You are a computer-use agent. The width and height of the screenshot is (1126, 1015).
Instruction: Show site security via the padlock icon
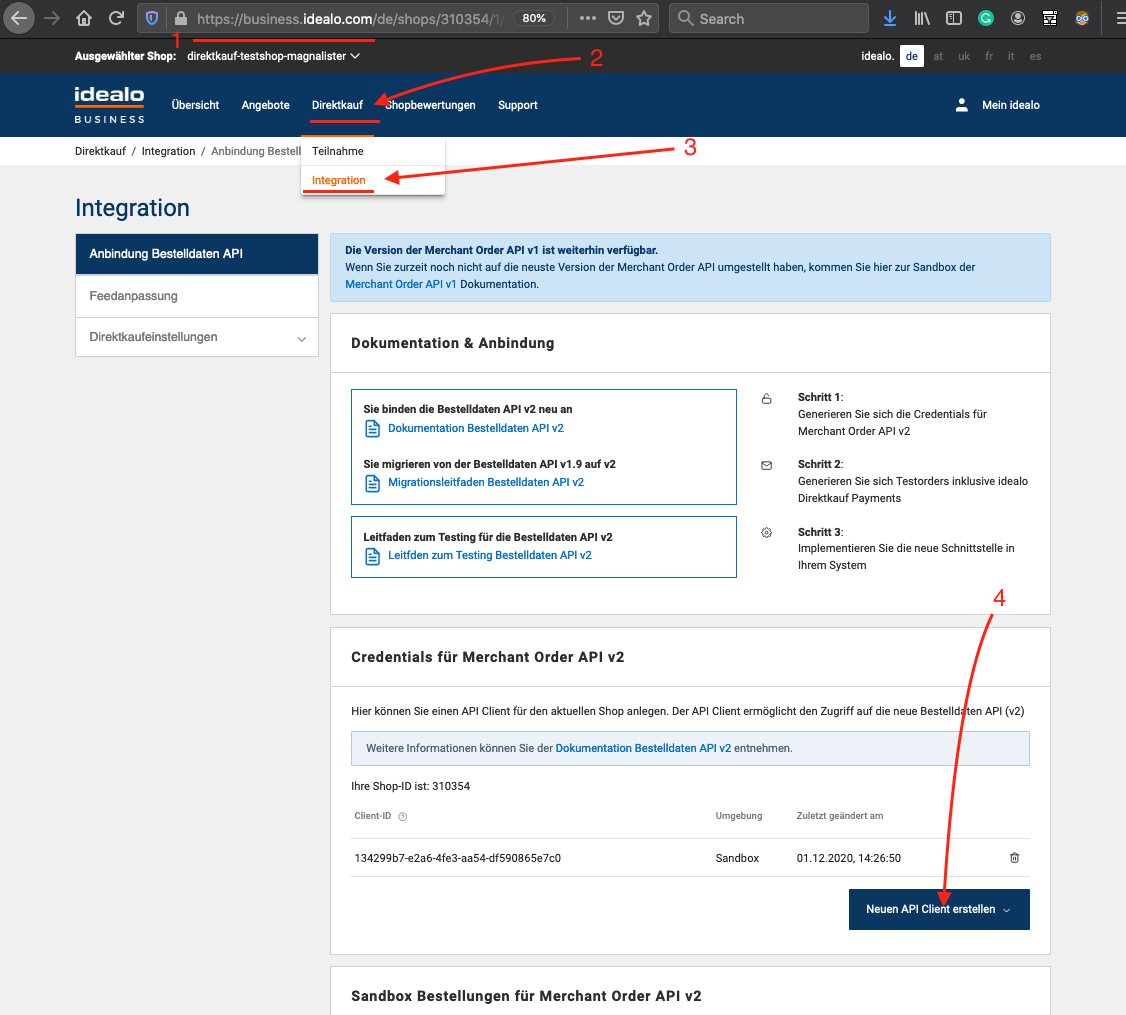181,19
